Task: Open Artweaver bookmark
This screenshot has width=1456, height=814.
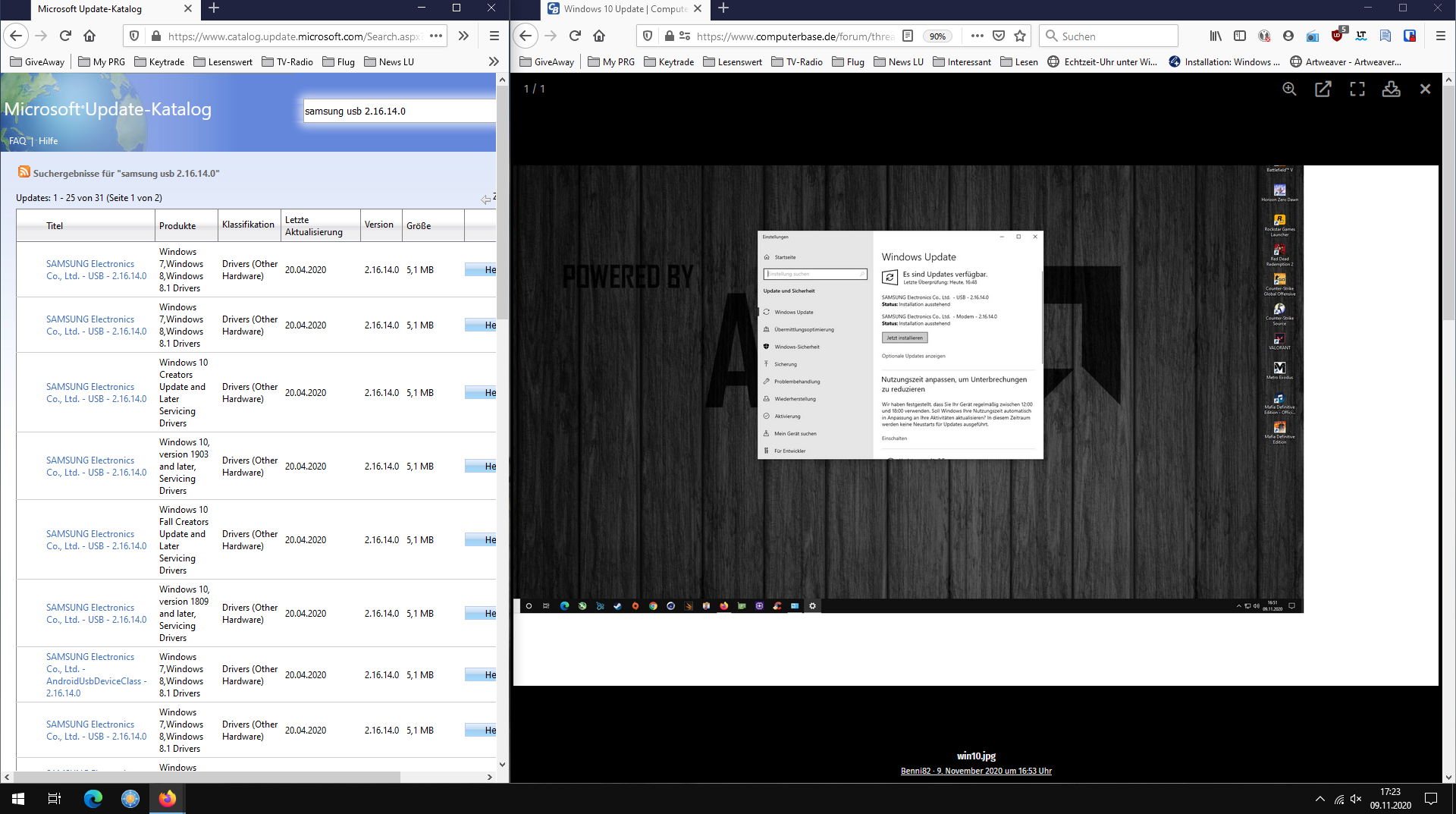Action: (1345, 62)
